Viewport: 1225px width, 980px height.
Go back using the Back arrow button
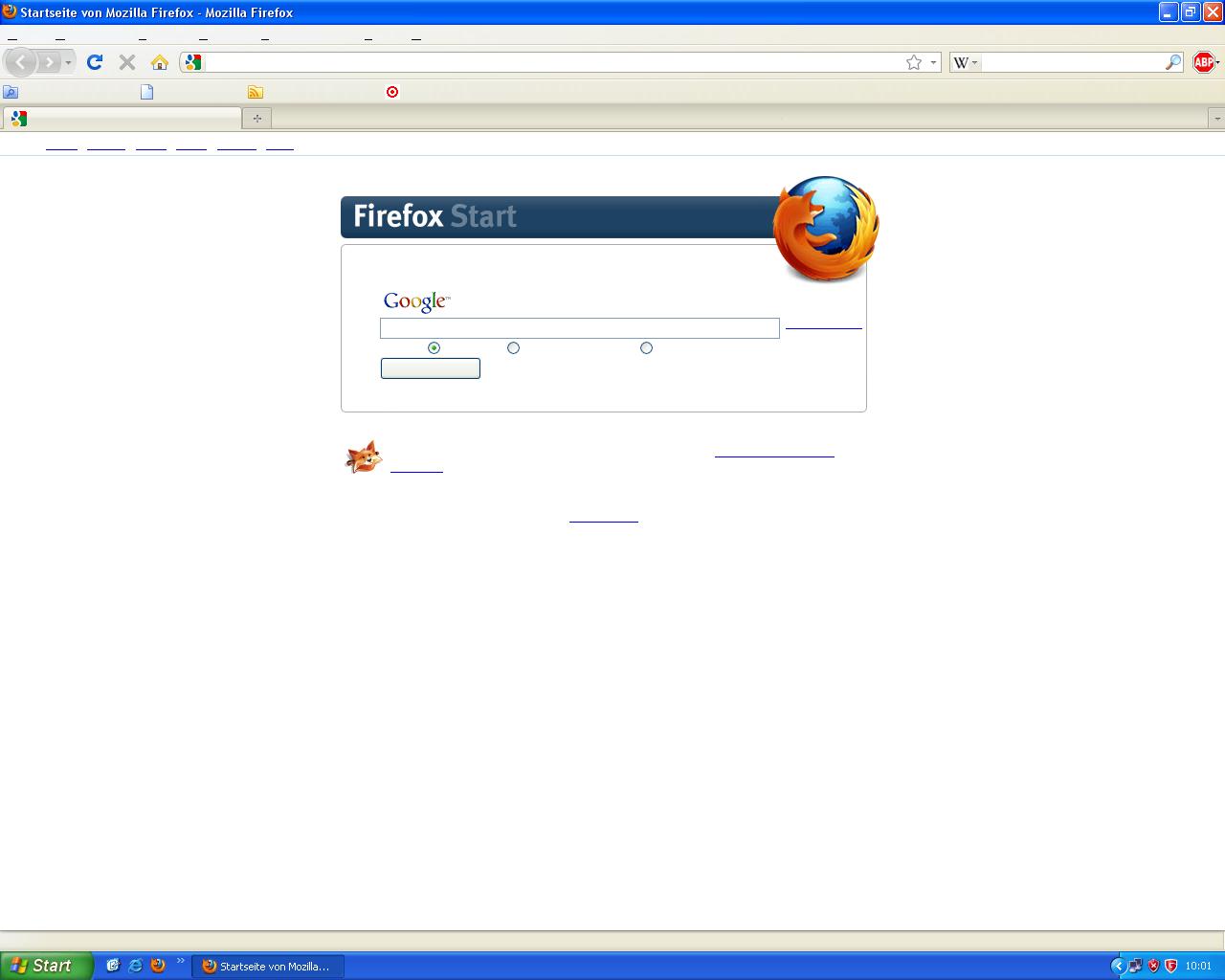coord(21,62)
